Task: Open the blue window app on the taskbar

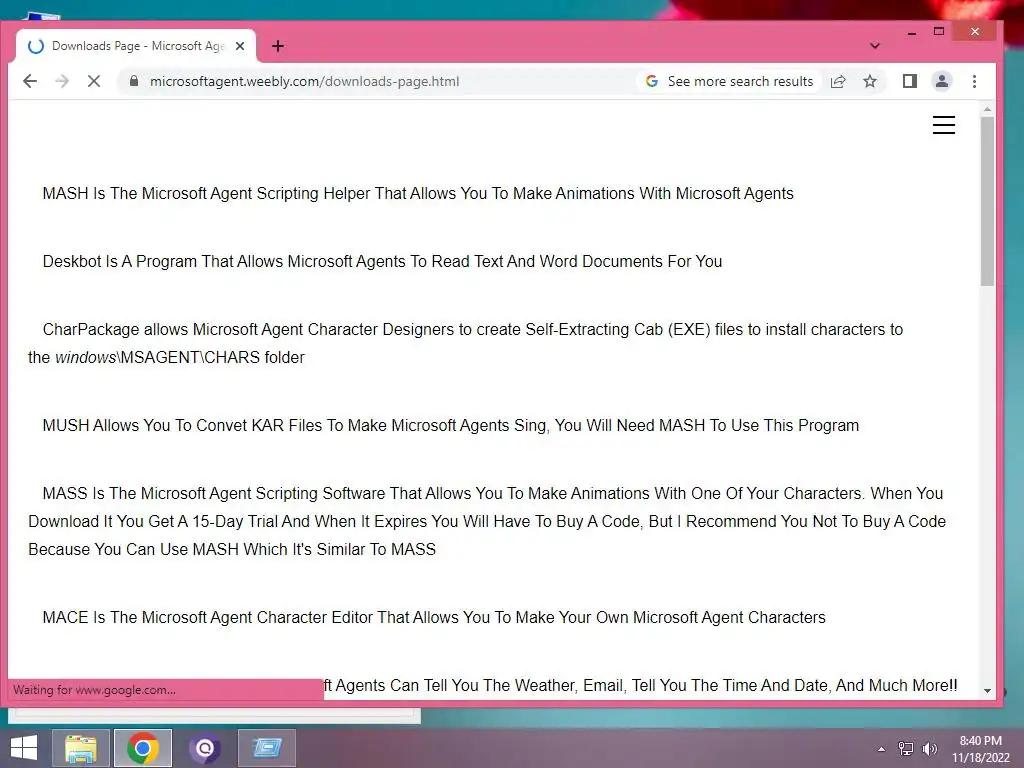Action: [x=267, y=748]
